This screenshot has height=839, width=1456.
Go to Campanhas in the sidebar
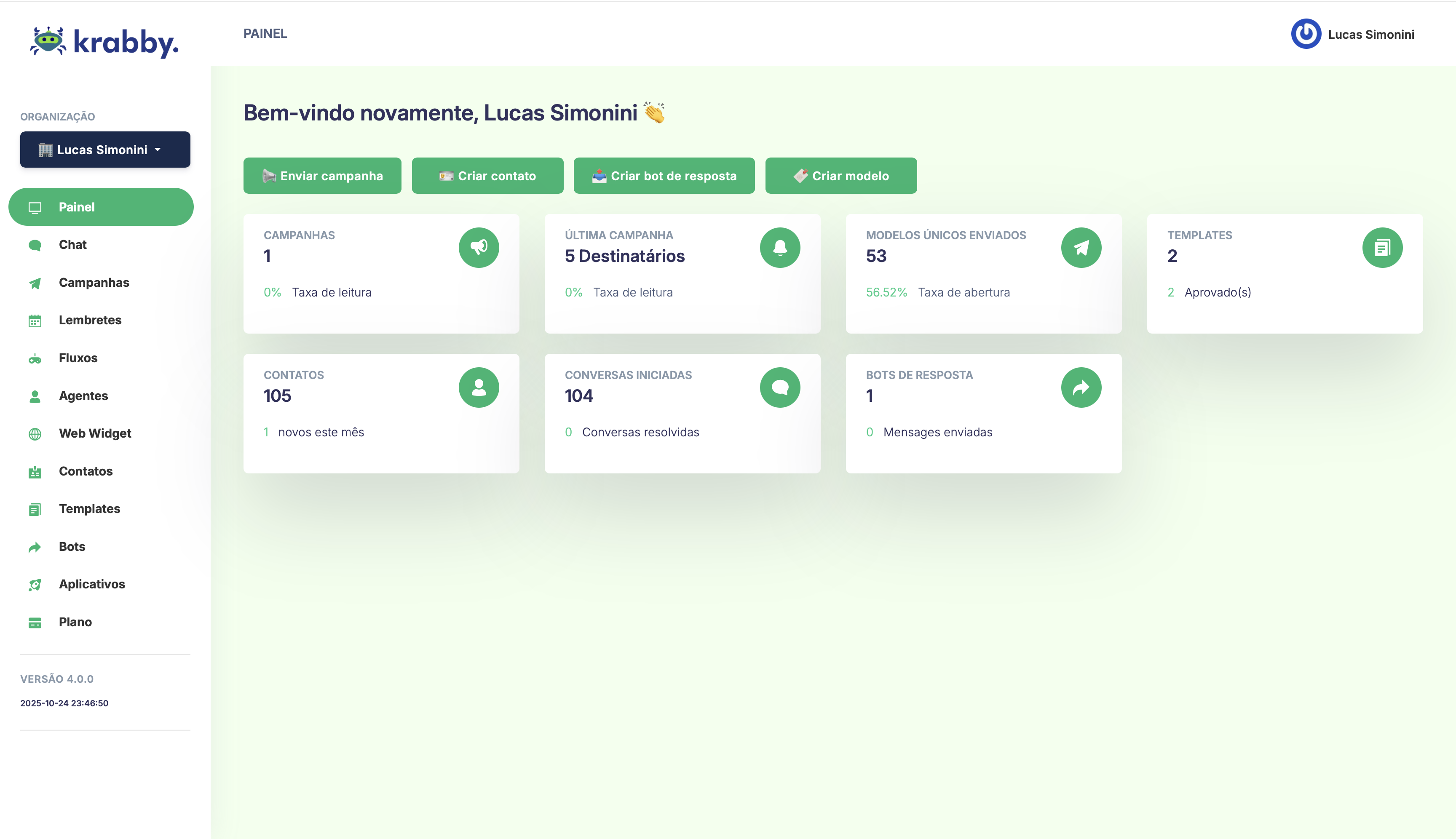[x=94, y=282]
